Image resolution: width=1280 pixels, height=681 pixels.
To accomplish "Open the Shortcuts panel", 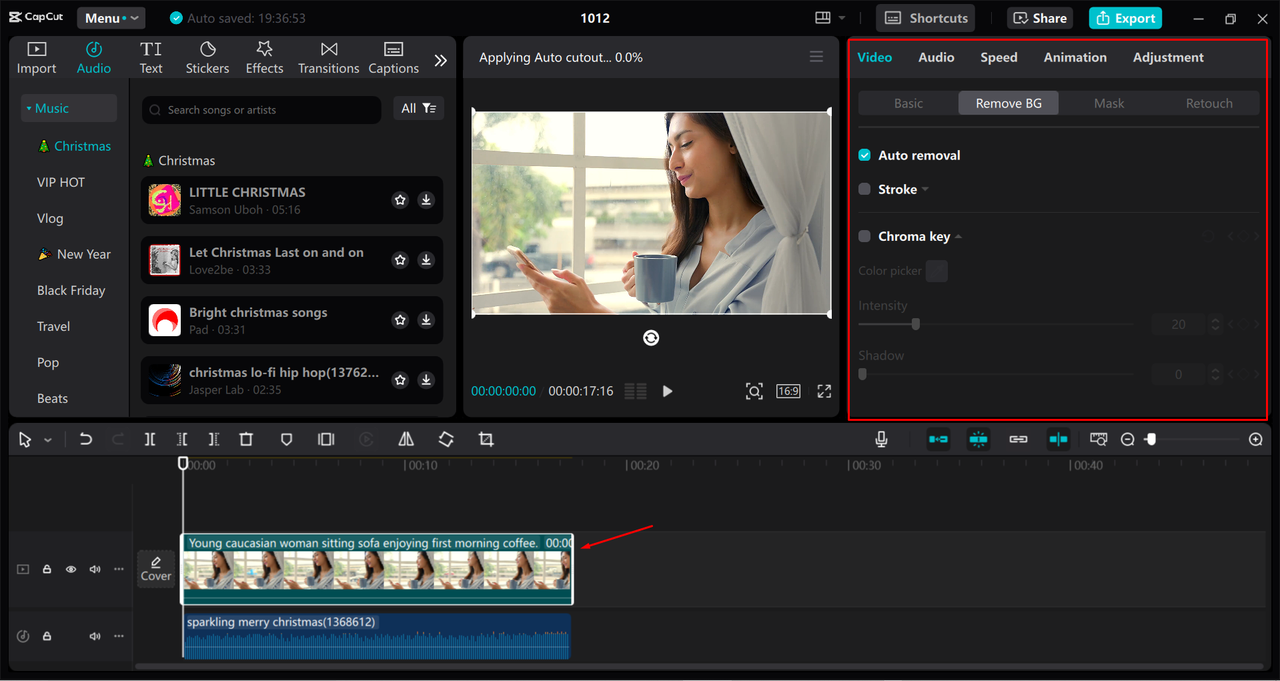I will tap(926, 18).
